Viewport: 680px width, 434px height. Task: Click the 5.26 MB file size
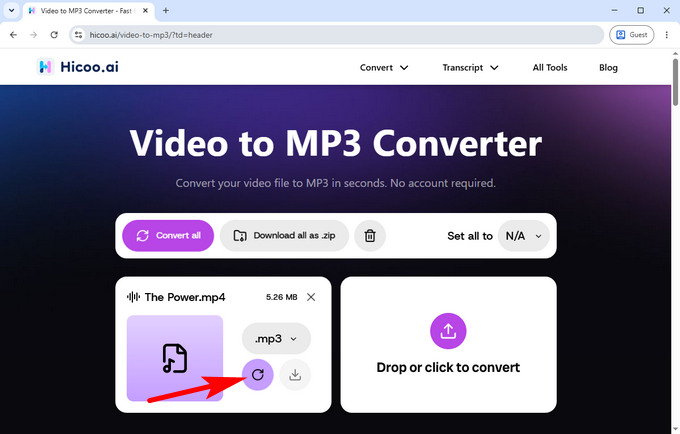coord(281,297)
